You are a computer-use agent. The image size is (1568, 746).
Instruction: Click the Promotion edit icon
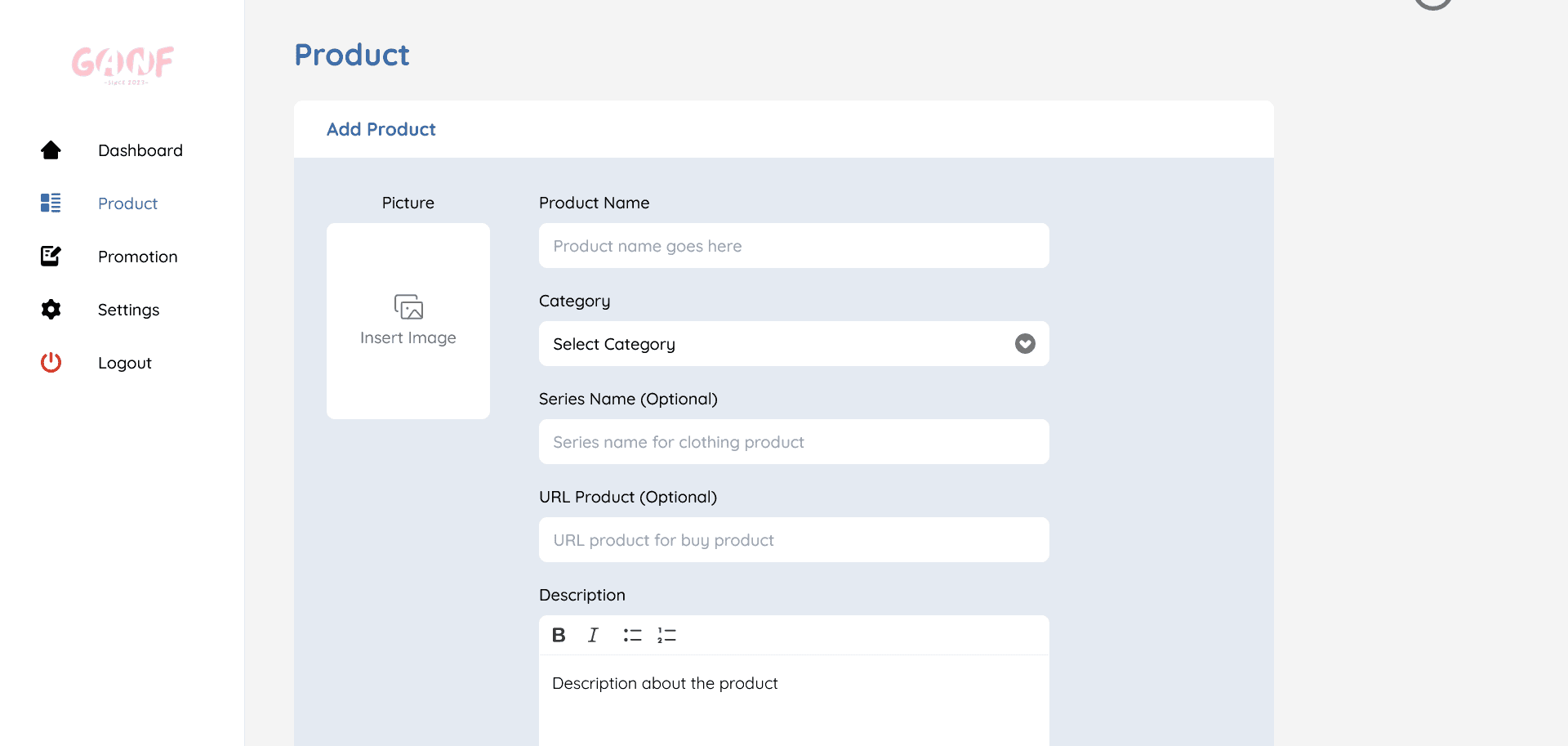51,257
